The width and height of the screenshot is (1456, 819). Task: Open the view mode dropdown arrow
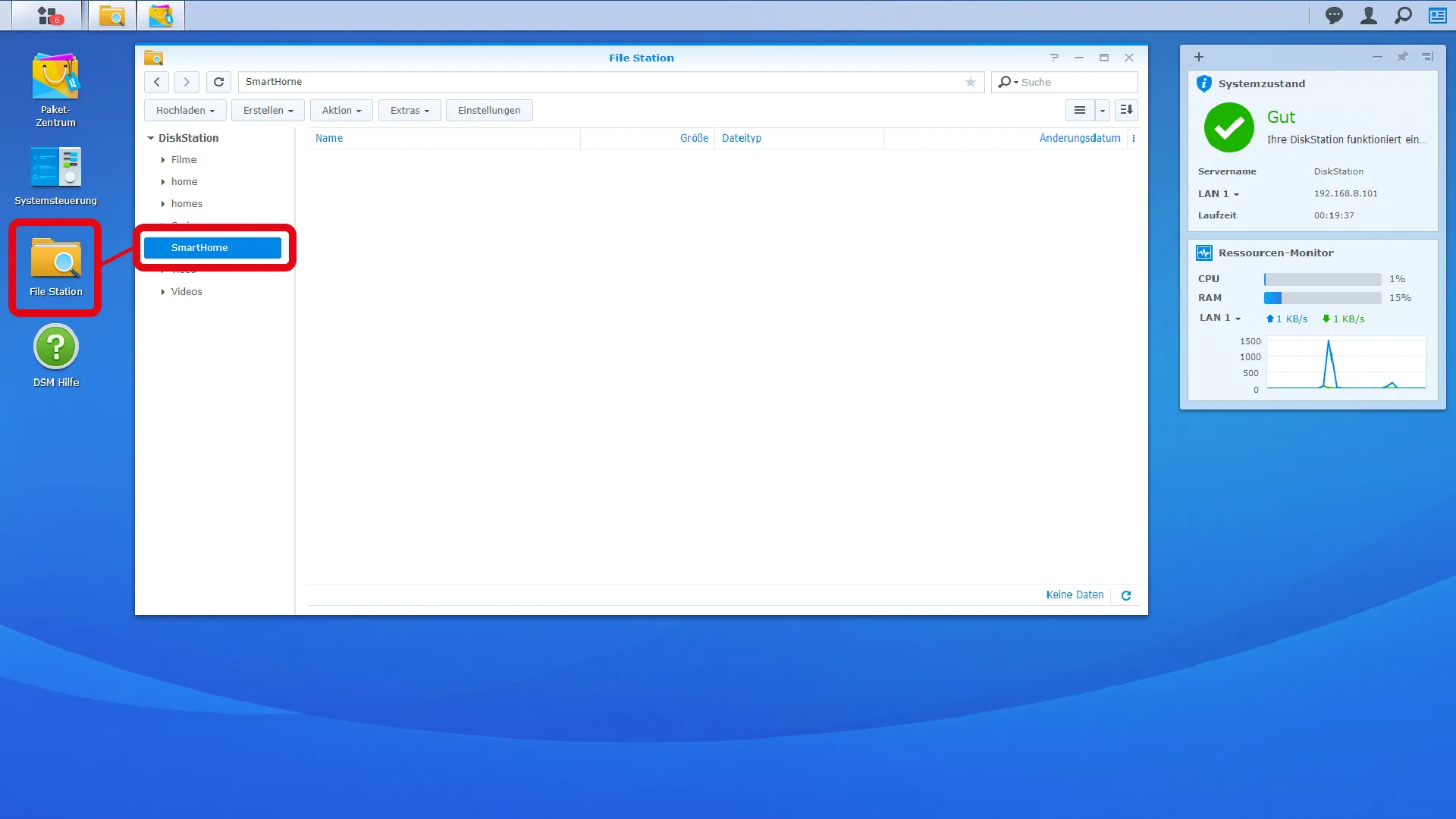[1103, 111]
